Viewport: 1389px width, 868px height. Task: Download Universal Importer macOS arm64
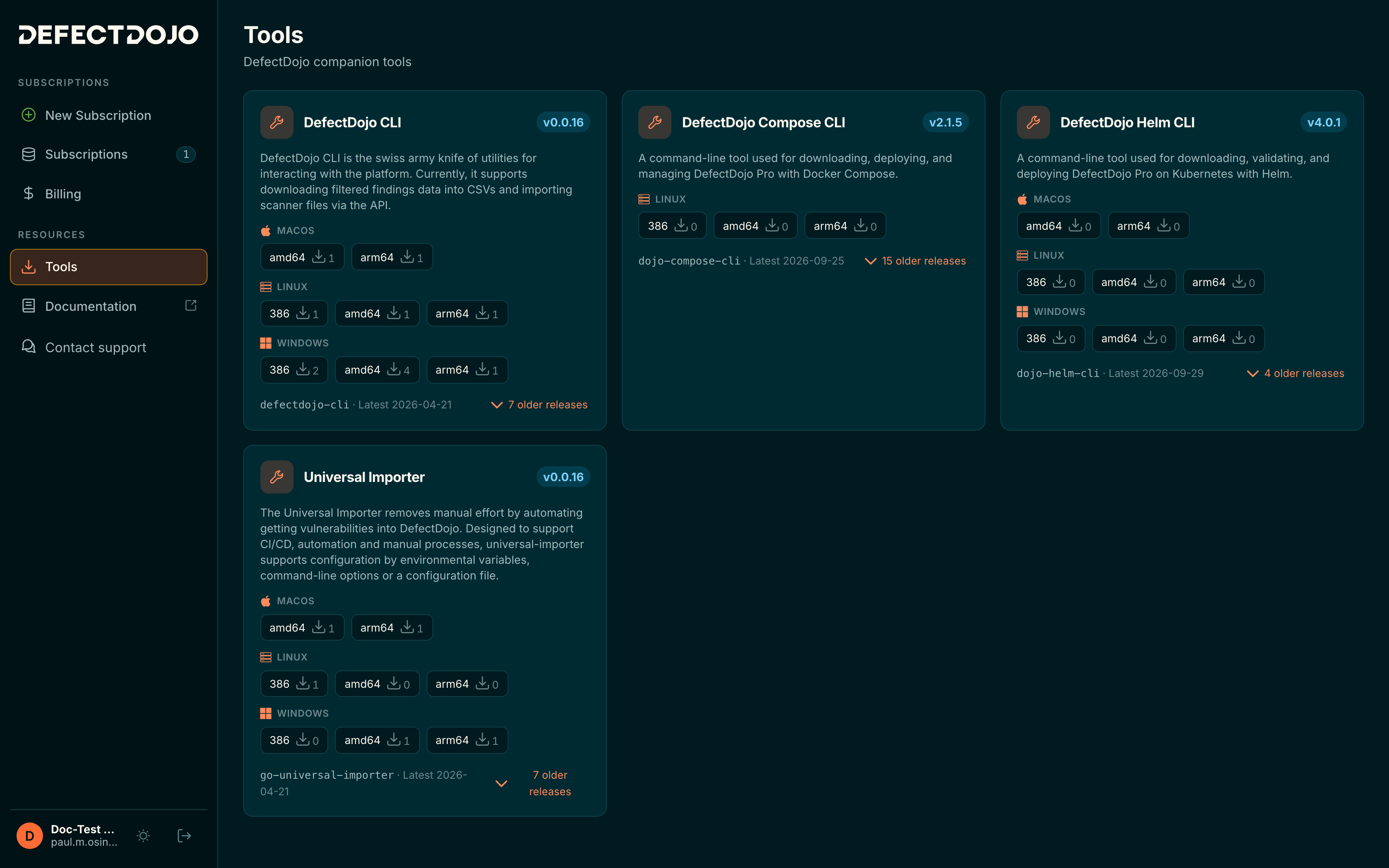click(392, 627)
